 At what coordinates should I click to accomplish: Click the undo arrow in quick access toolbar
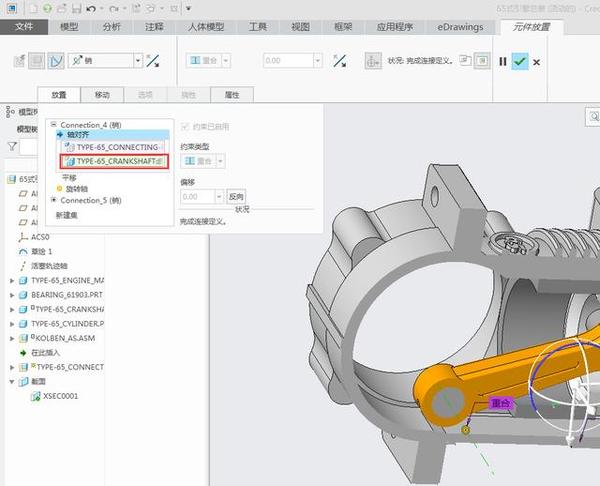pyautogui.click(x=91, y=8)
